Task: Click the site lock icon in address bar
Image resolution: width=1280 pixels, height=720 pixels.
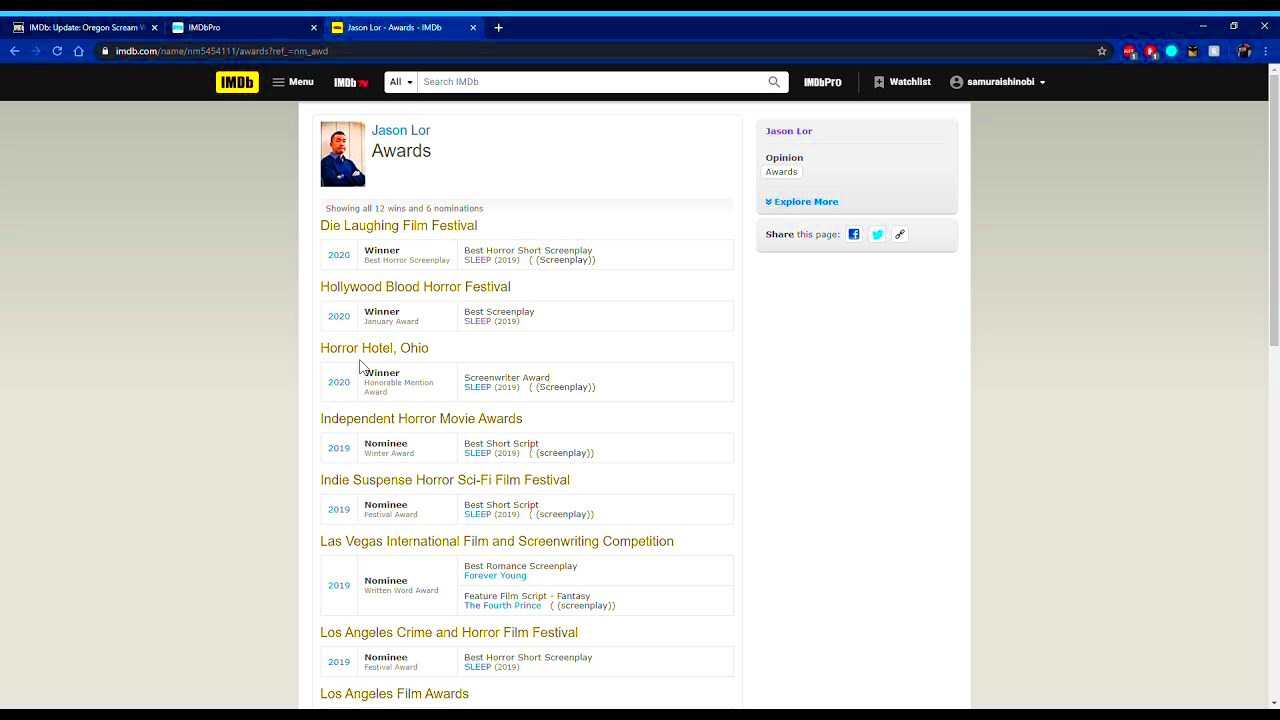Action: [x=105, y=51]
